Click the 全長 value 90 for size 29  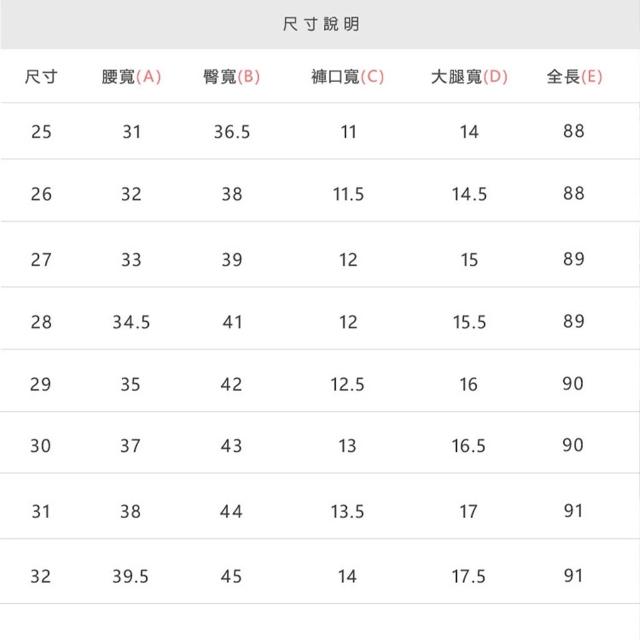(x=573, y=384)
